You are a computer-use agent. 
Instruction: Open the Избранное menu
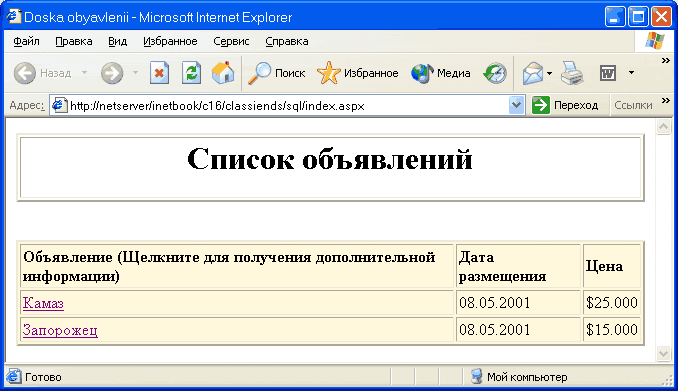tap(170, 41)
